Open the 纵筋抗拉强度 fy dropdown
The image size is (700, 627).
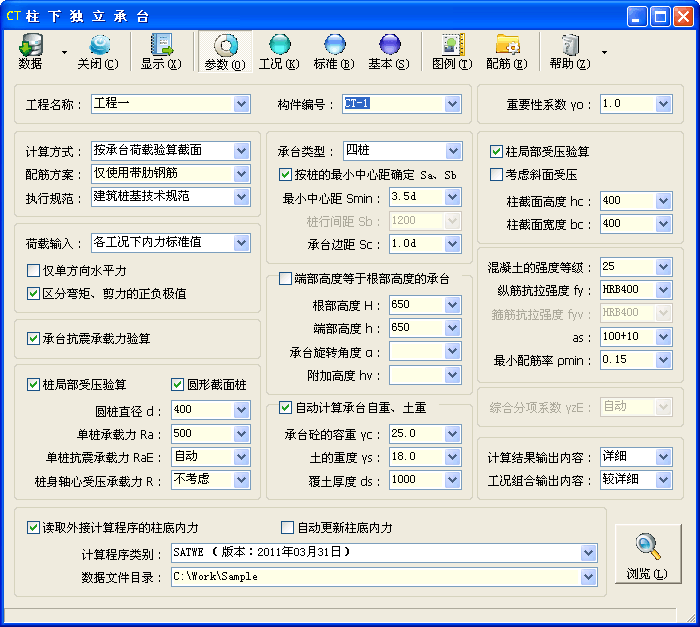663,289
